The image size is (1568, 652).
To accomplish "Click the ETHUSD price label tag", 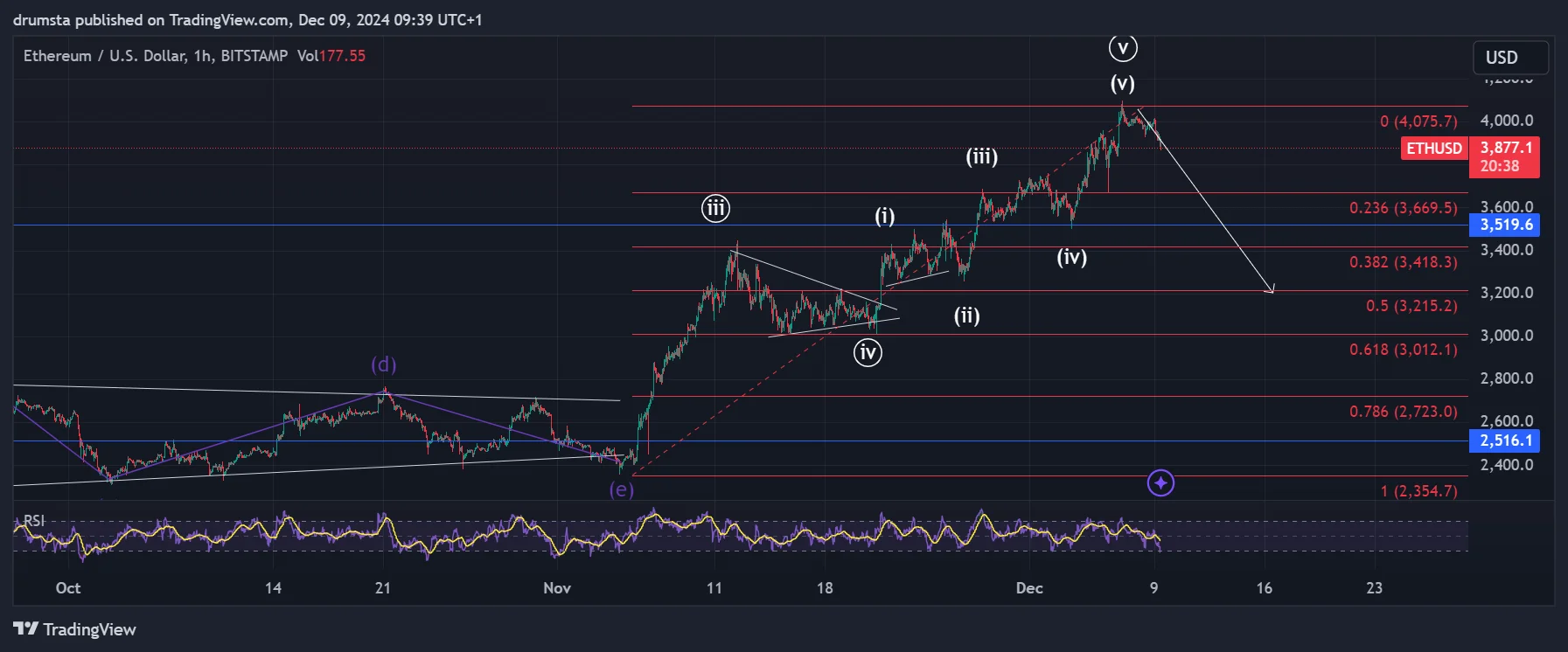I will 1434,148.
